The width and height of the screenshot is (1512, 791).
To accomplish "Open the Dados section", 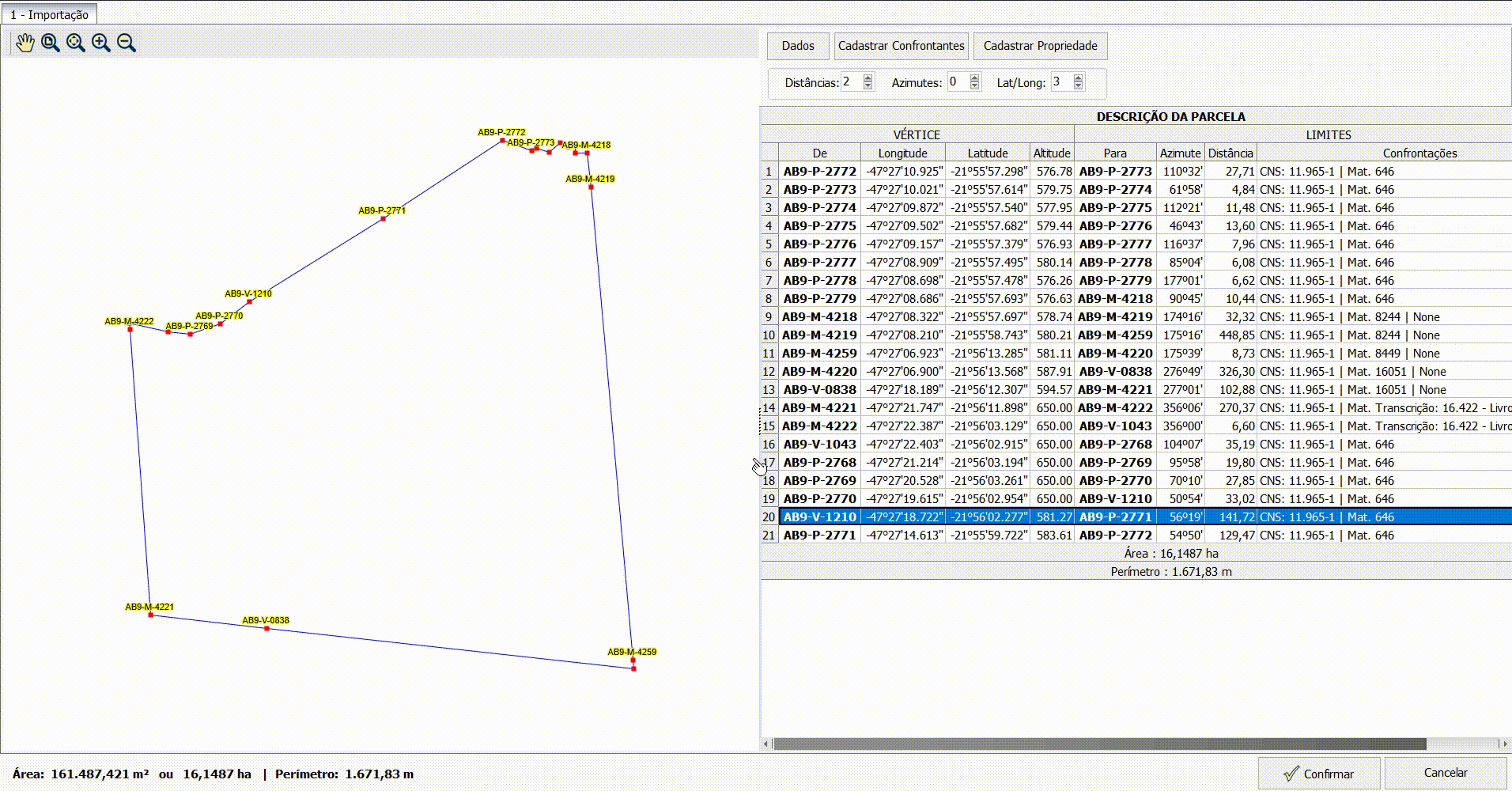I will coord(798,46).
